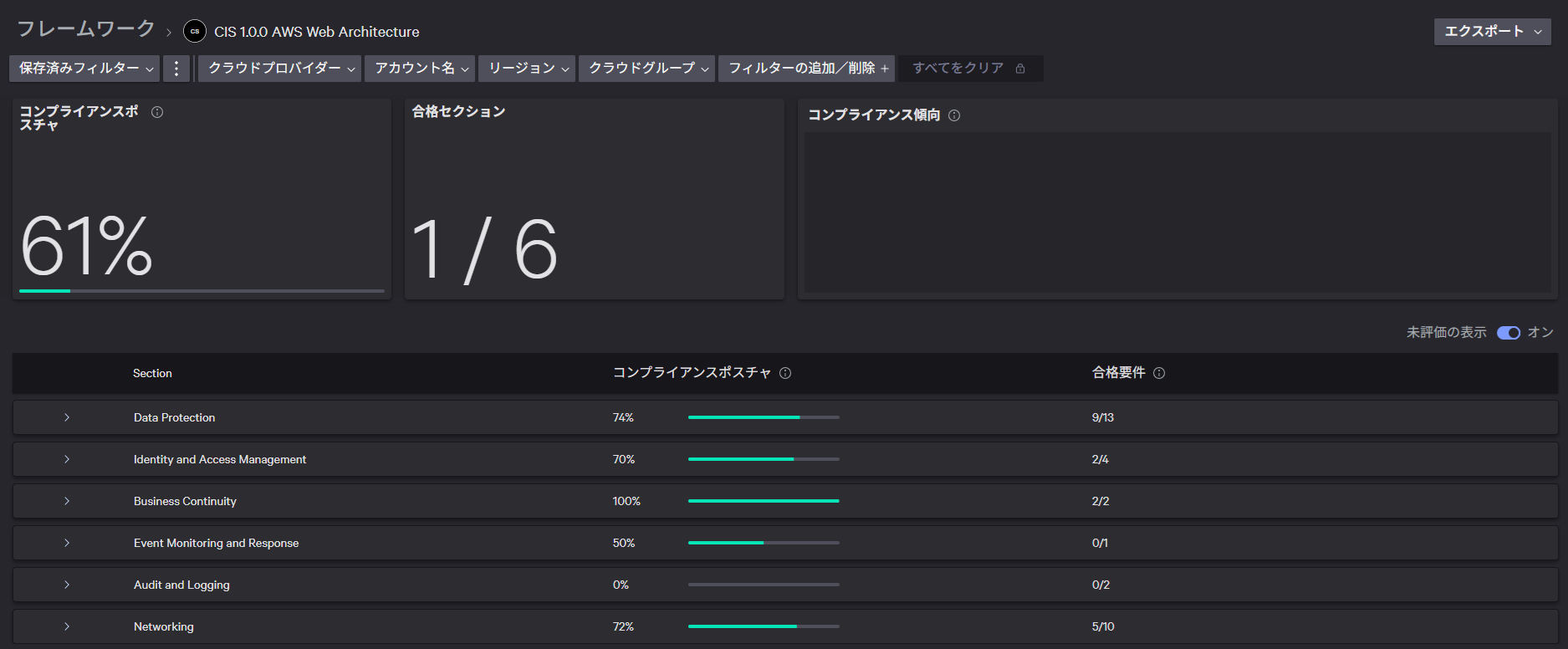Toggle the 未評価の表示 switch off
The height and width of the screenshot is (649, 1568).
(1508, 333)
